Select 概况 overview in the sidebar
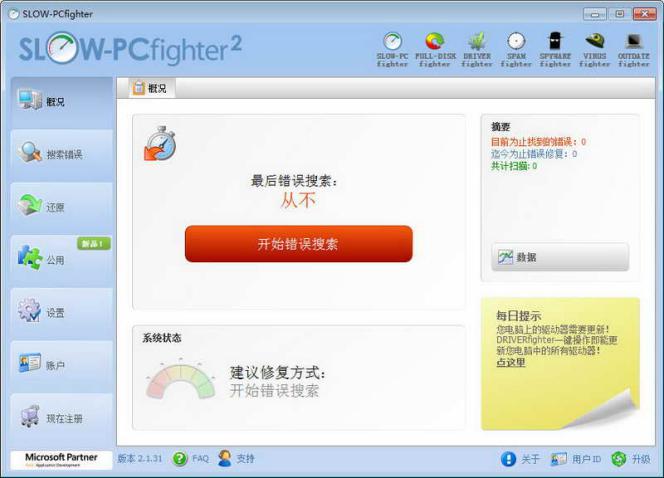The image size is (664, 478). [62, 102]
